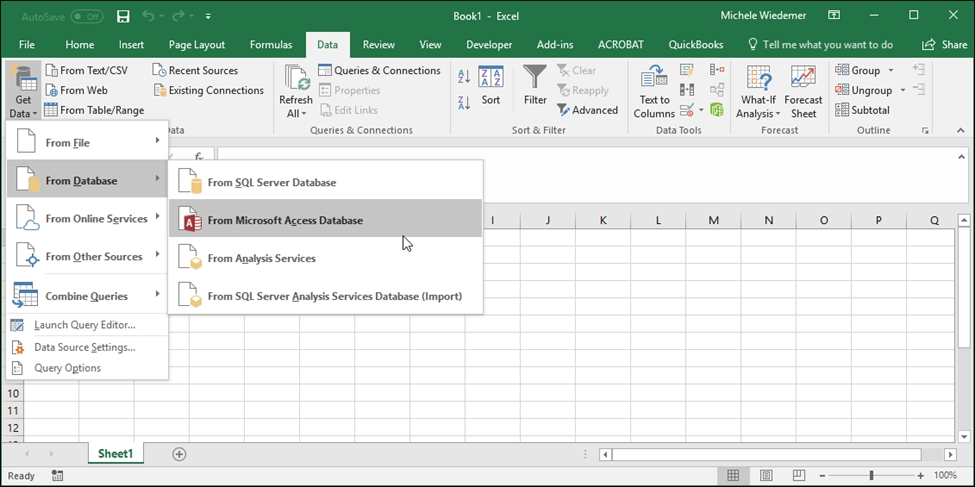Choose From Microsoft Access Database
This screenshot has height=487, width=975.
pyautogui.click(x=326, y=220)
